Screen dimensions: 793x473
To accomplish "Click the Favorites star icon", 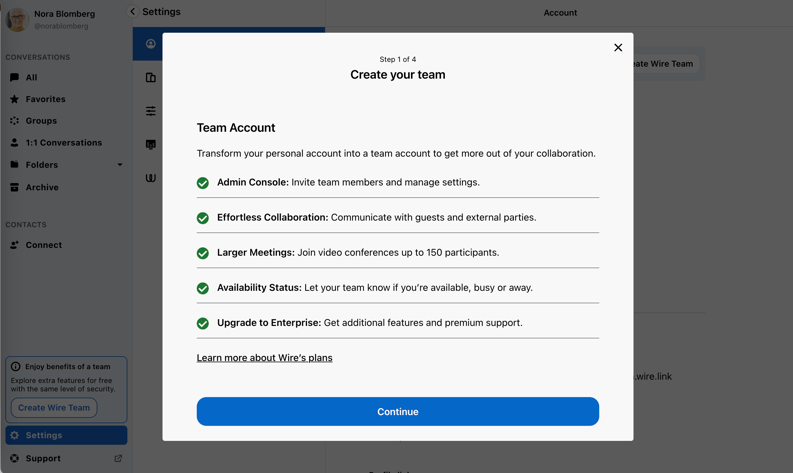I will tap(14, 99).
